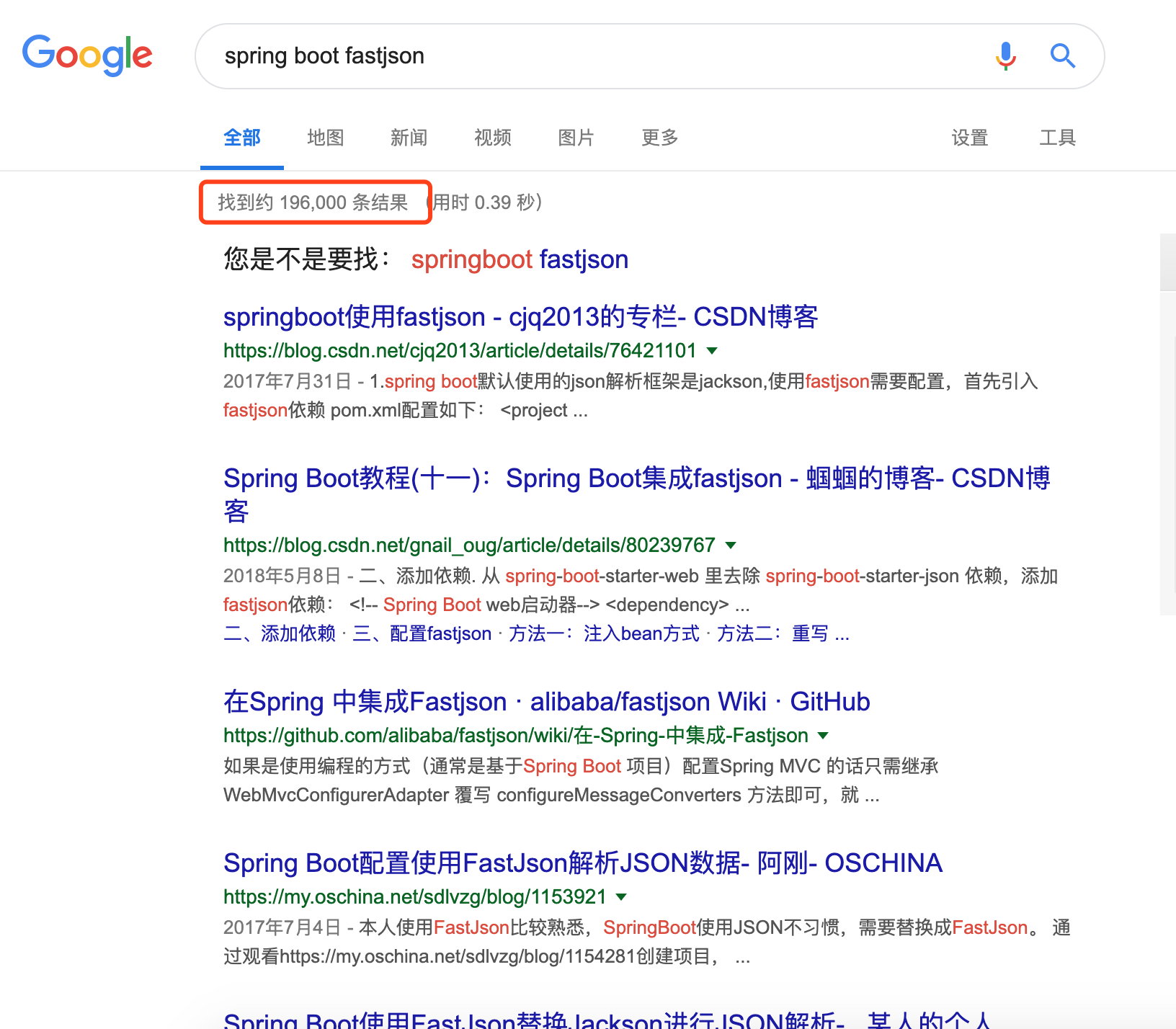Click the 您是不是要找 label
Screen dimensions: 1176x1029
[308, 259]
